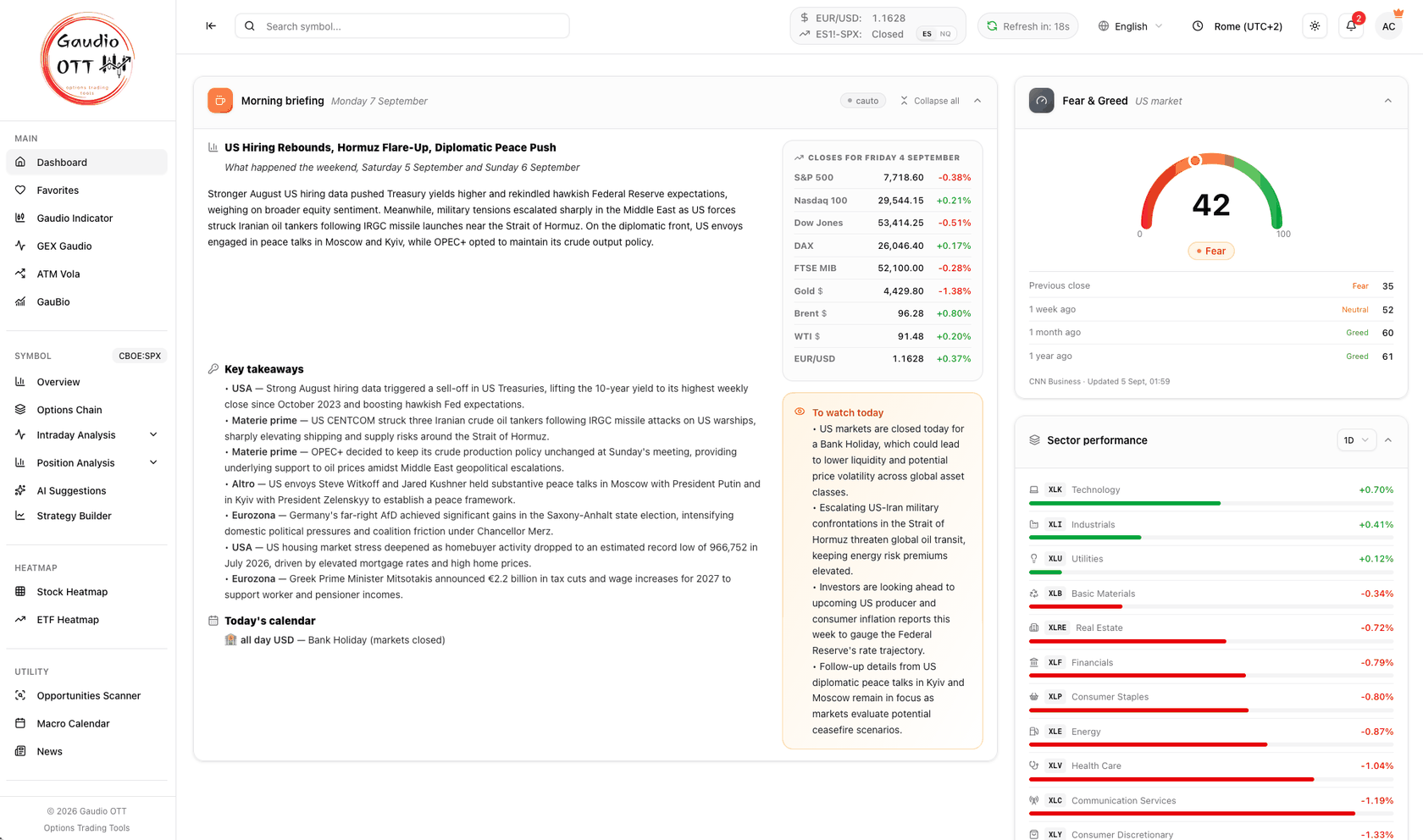Image resolution: width=1423 pixels, height=840 pixels.
Task: Open the Options Chain page
Action: point(87,410)
